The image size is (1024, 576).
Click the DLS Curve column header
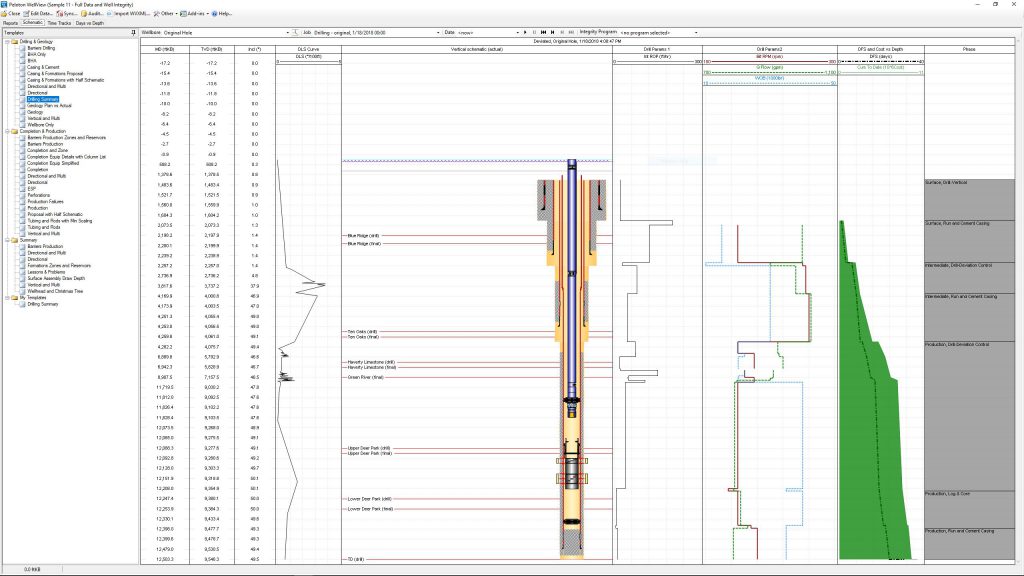[308, 48]
